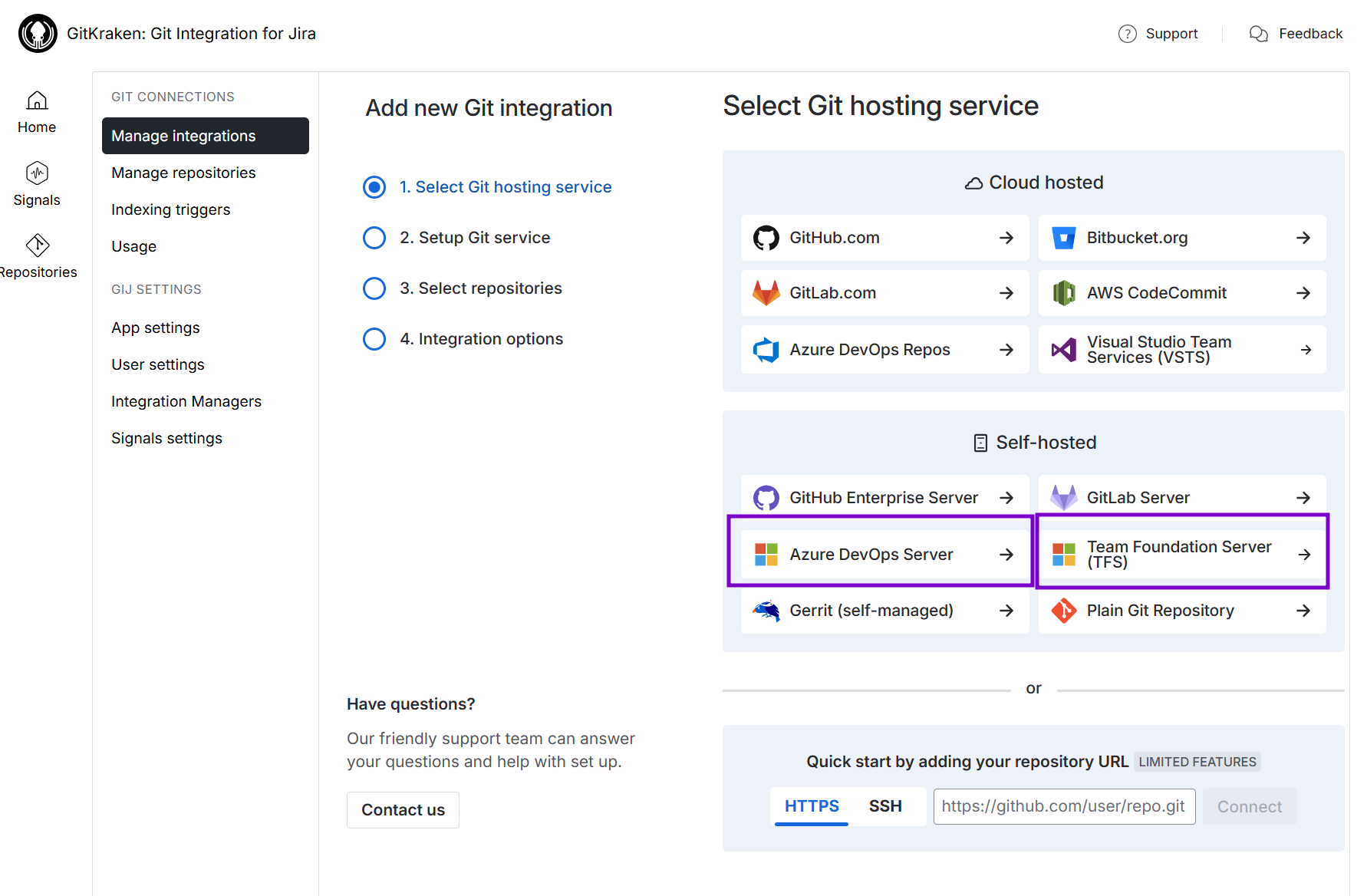Click the repository URL input field
The height and width of the screenshot is (896, 1367).
[1063, 806]
